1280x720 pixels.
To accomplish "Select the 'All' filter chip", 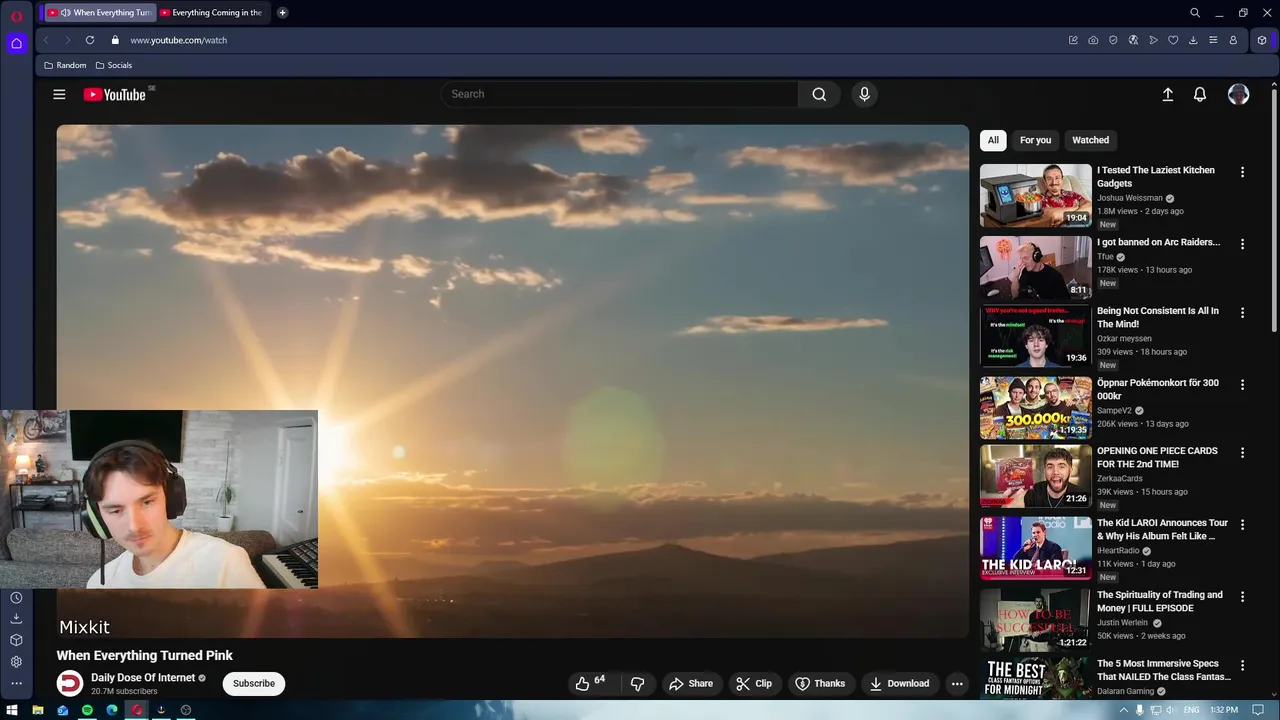I will tap(993, 140).
